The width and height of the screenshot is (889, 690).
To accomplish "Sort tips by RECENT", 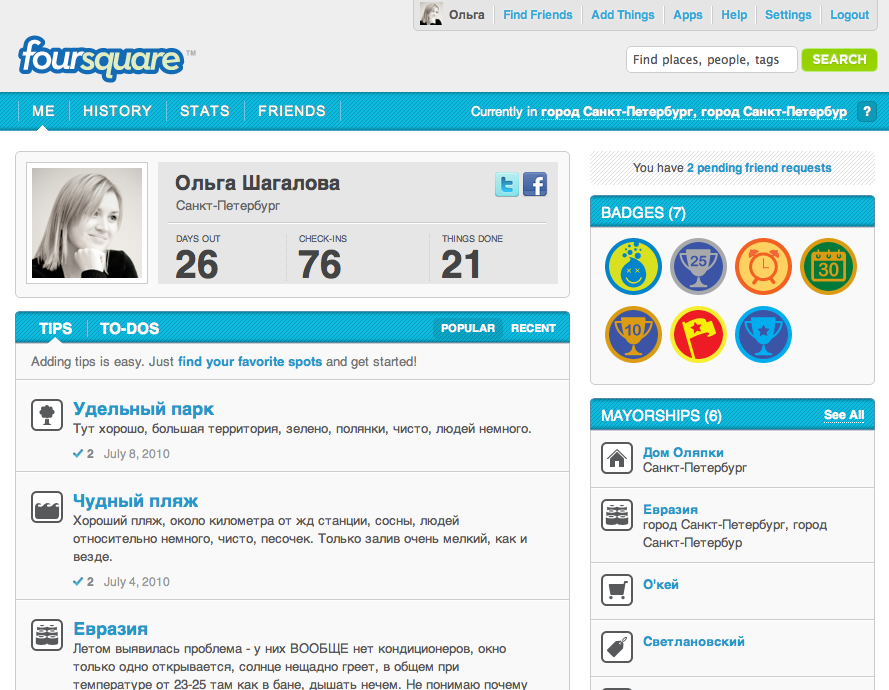I will (533, 328).
